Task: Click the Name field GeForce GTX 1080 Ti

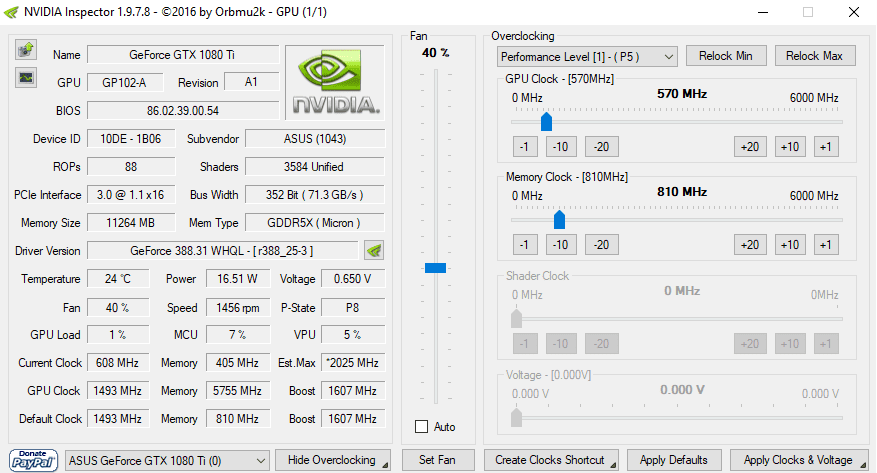Action: point(183,55)
